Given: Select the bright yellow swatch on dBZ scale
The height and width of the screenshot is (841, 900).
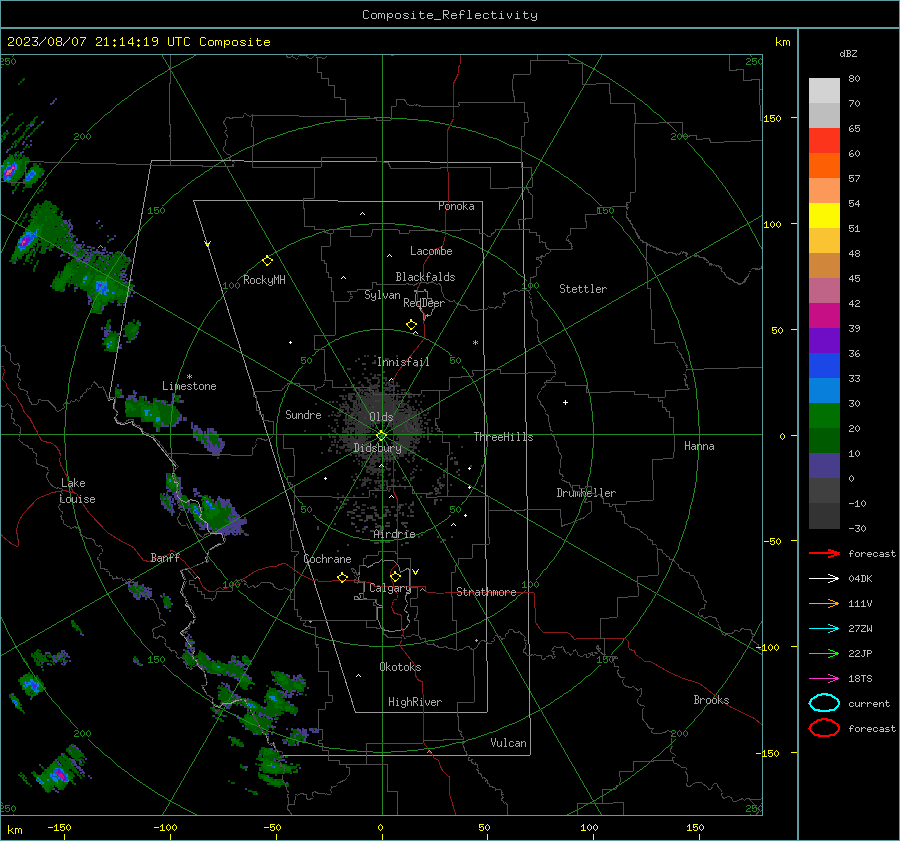Looking at the screenshot, I should tap(824, 215).
